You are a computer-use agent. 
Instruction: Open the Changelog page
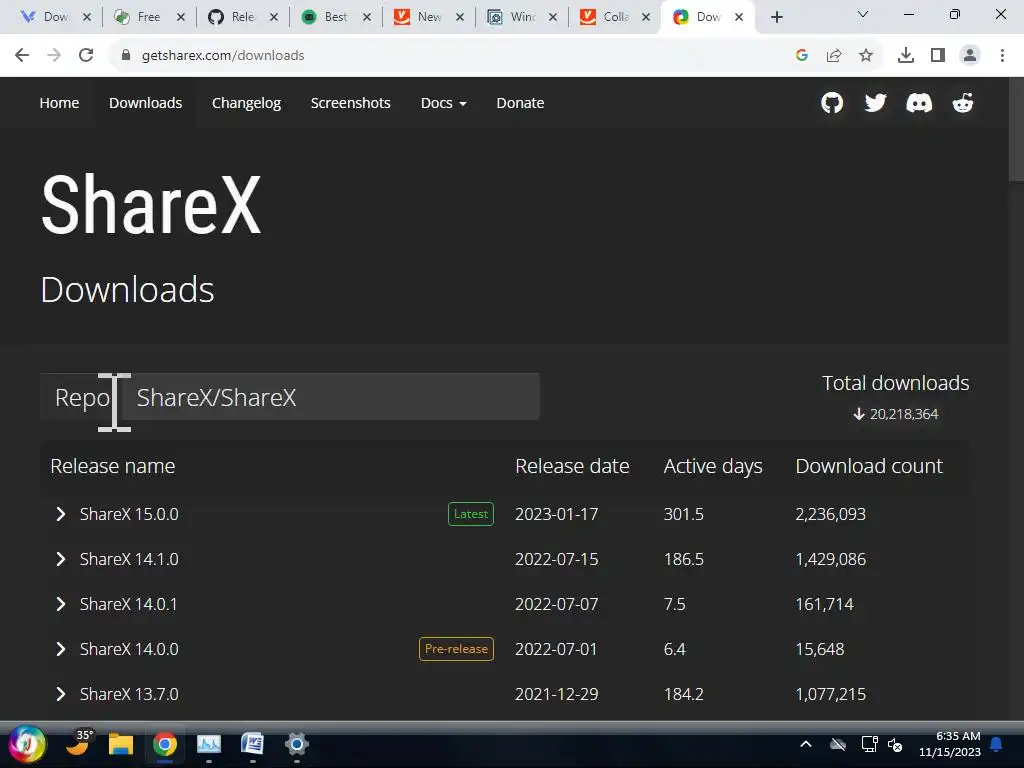246,103
